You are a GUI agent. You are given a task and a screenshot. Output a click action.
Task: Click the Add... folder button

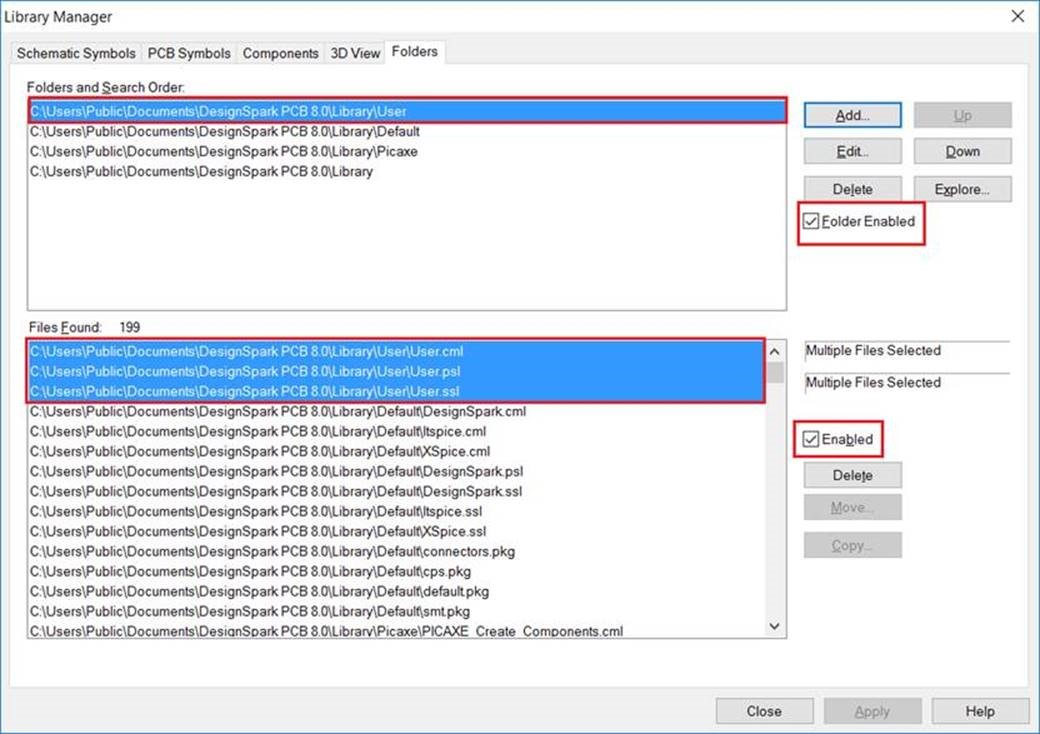(x=852, y=115)
